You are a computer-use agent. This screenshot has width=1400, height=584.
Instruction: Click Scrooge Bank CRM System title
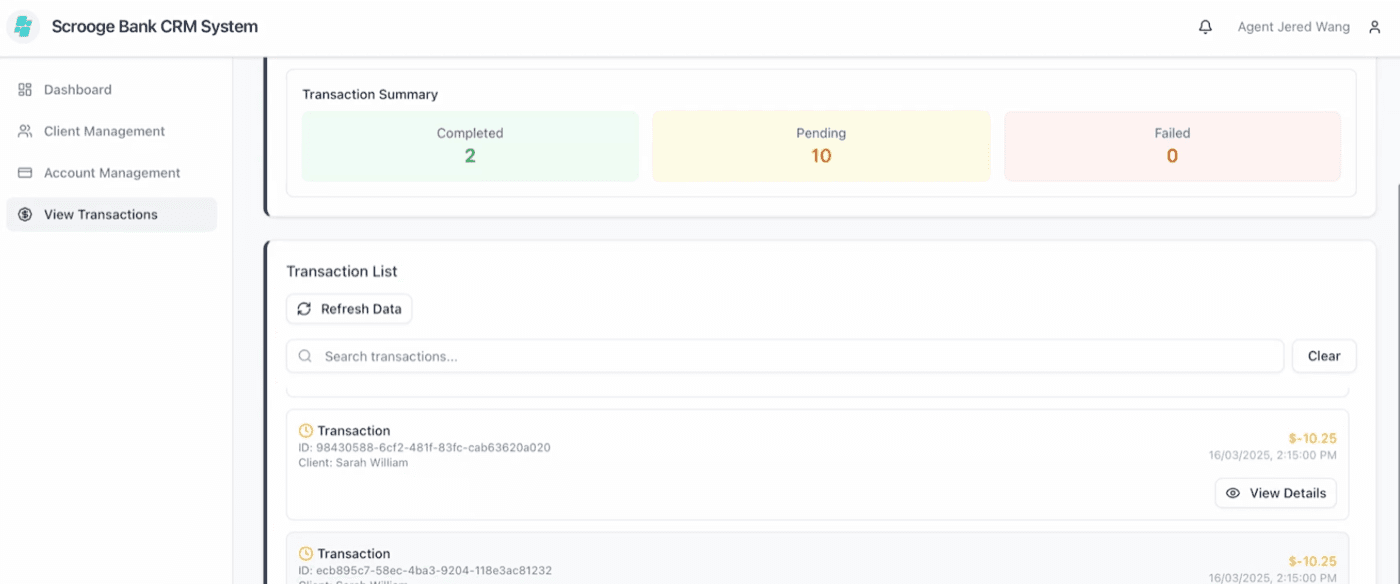(155, 27)
